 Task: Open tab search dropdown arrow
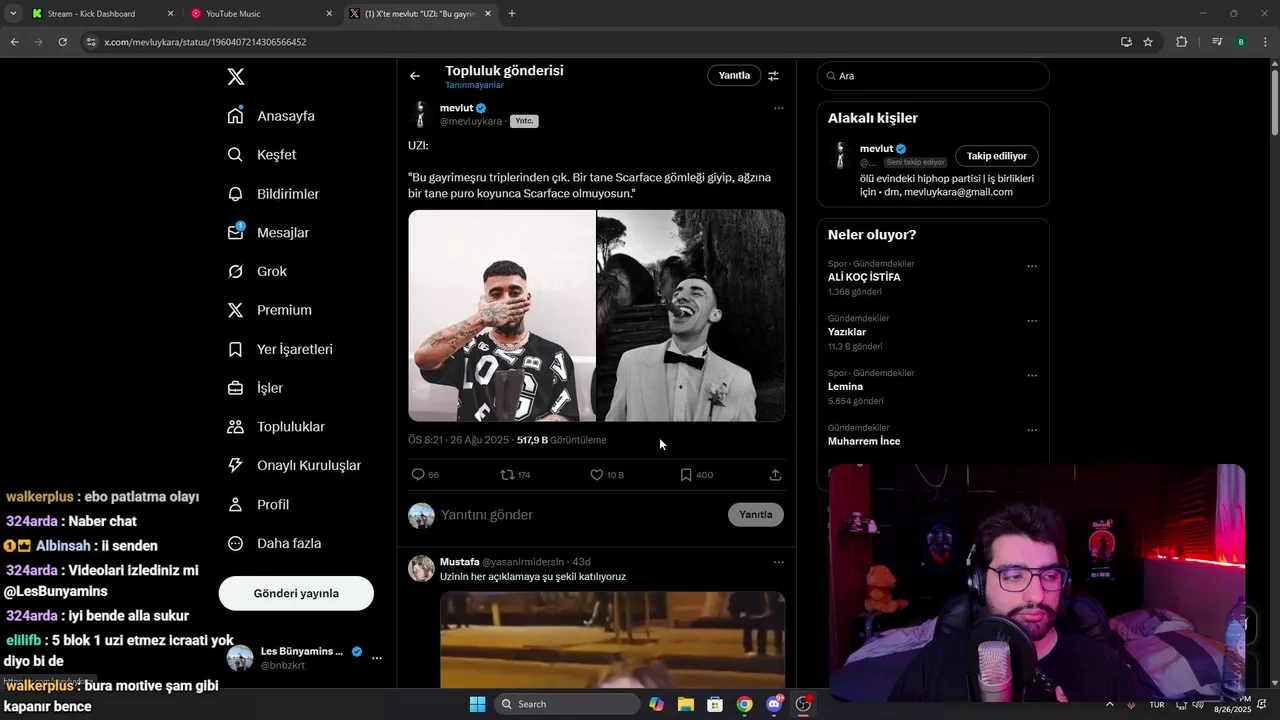[13, 14]
